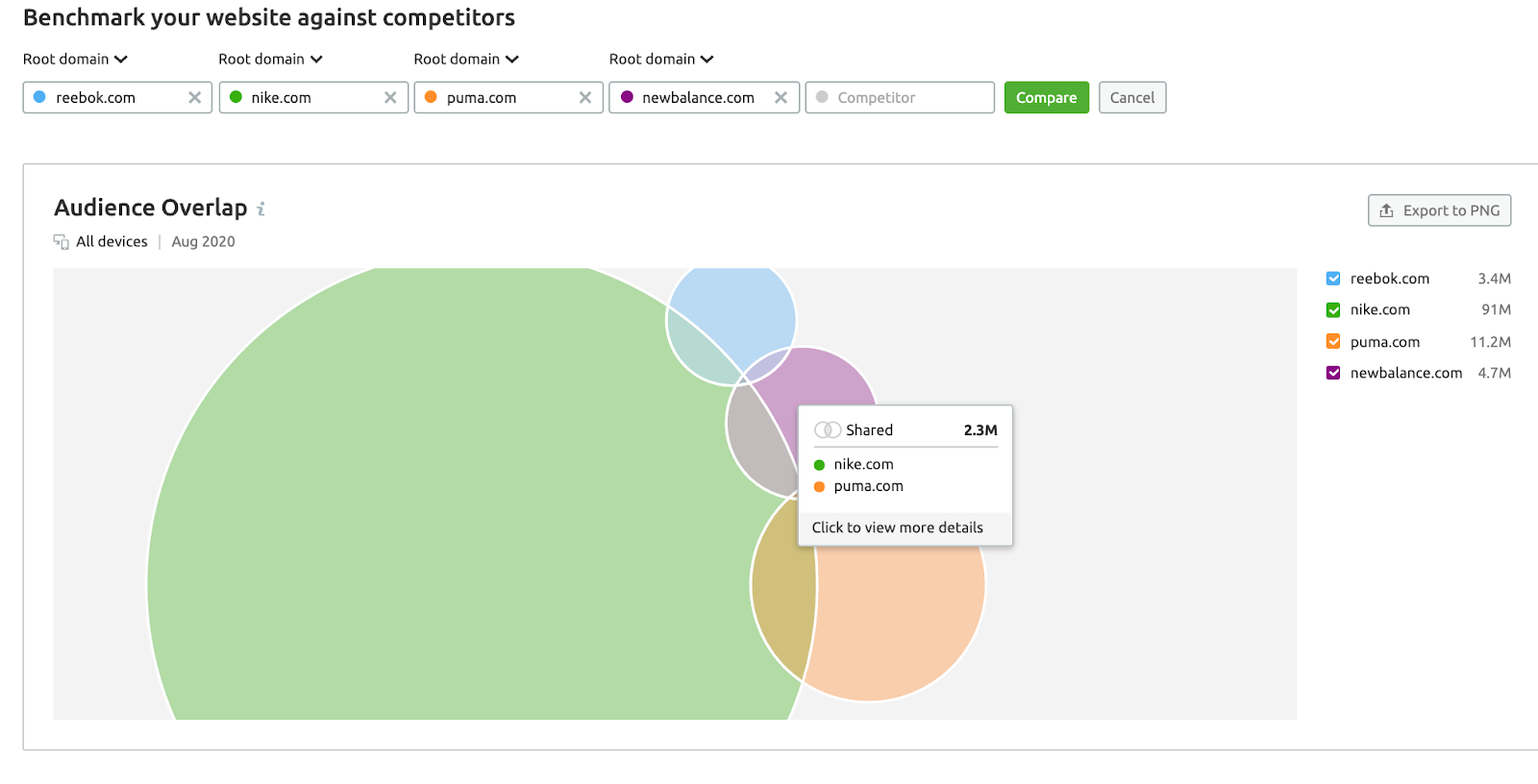Click the 11.2M value for puma.com
1538x784 pixels.
1490,341
